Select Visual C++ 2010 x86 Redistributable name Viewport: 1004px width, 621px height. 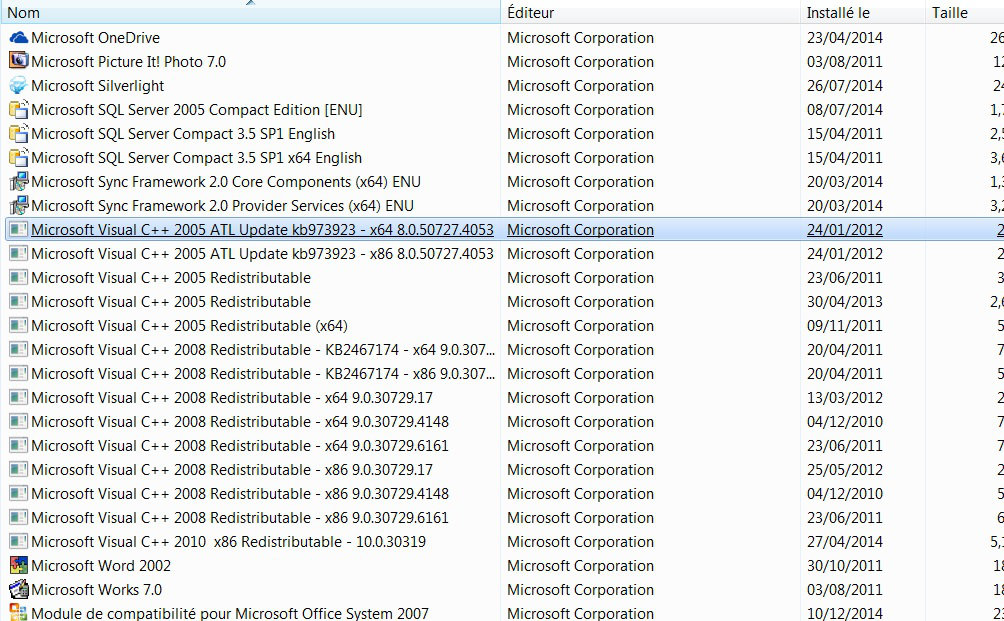(229, 542)
